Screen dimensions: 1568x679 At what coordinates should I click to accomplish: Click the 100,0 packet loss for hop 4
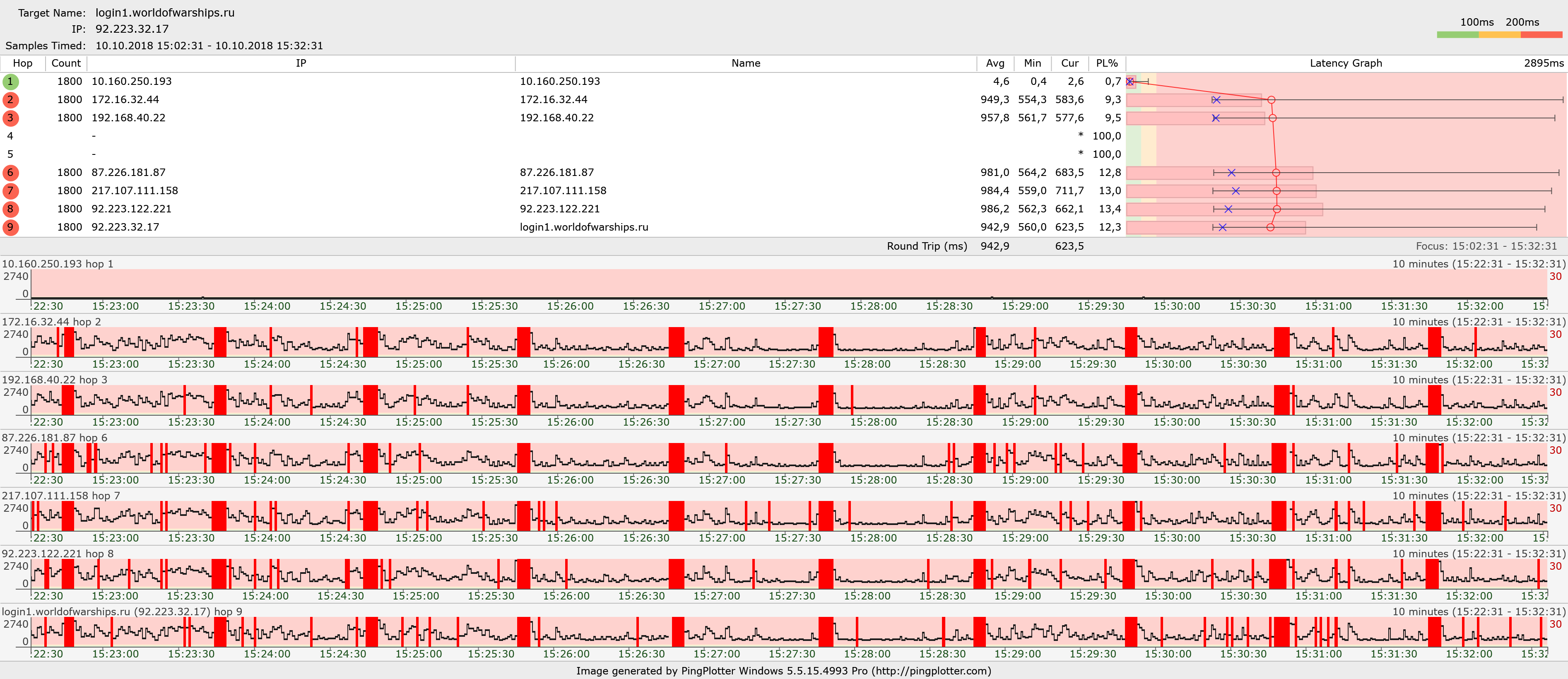1107,136
